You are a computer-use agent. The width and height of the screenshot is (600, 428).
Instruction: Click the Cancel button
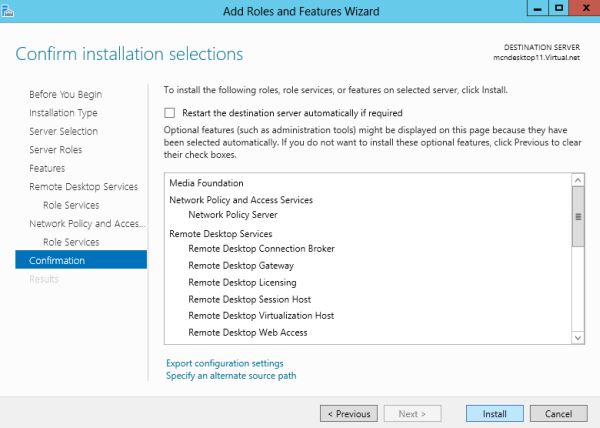pos(558,413)
